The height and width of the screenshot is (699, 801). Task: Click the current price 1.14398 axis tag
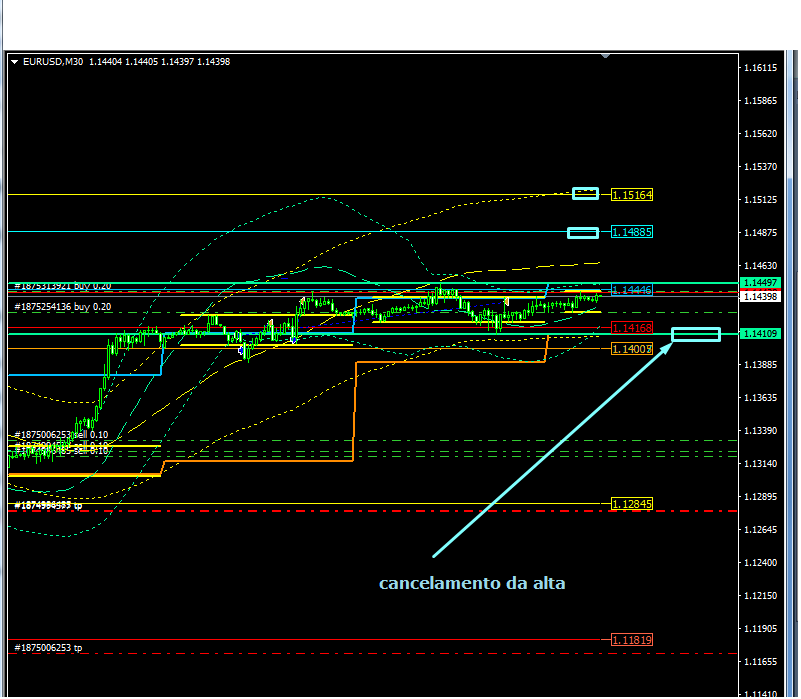pos(762,297)
